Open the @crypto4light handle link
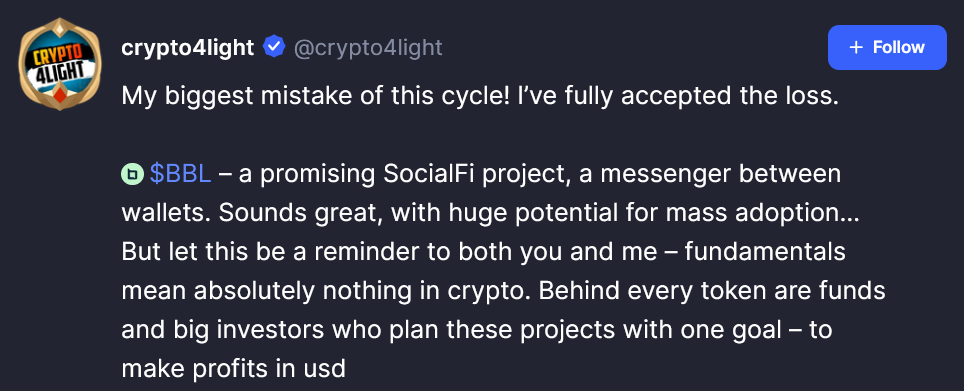This screenshot has height=391, width=964. pos(368,47)
